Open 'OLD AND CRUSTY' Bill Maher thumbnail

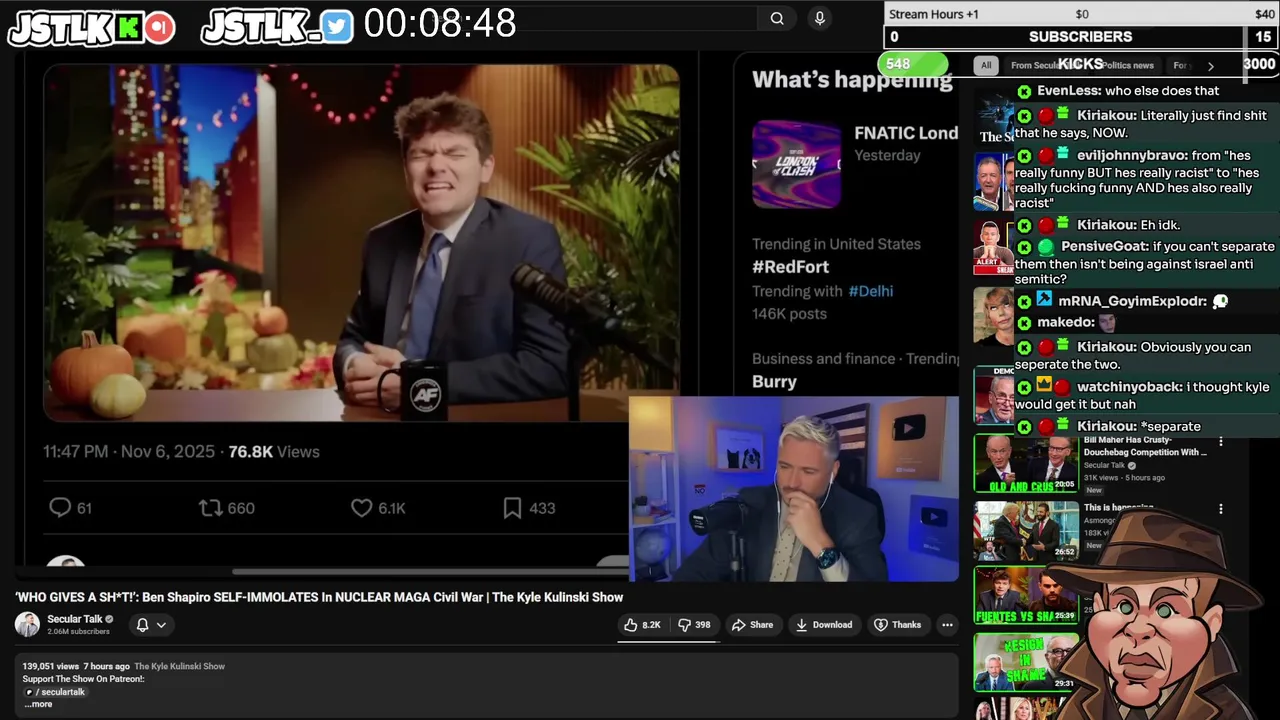(x=1026, y=463)
